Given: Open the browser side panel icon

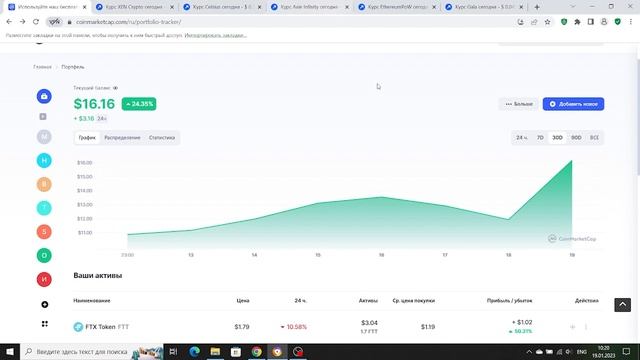Looking at the screenshot, I should [x=591, y=22].
